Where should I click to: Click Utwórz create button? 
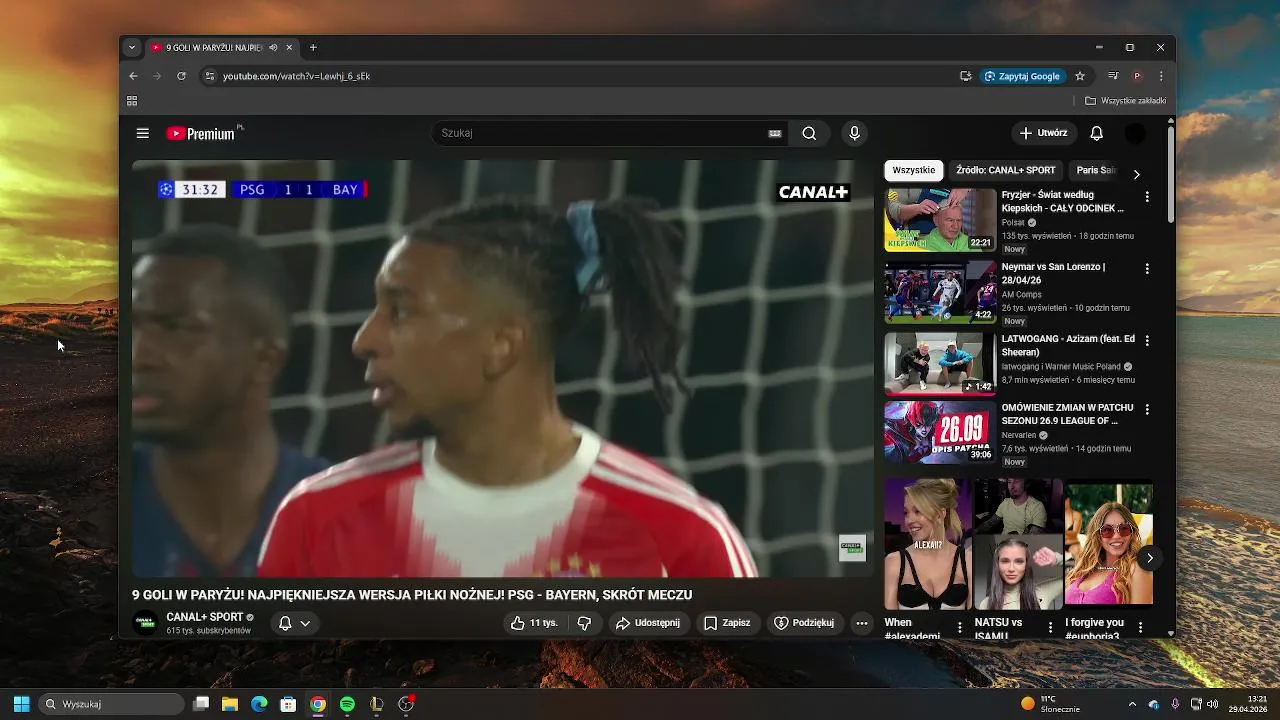coord(1043,133)
